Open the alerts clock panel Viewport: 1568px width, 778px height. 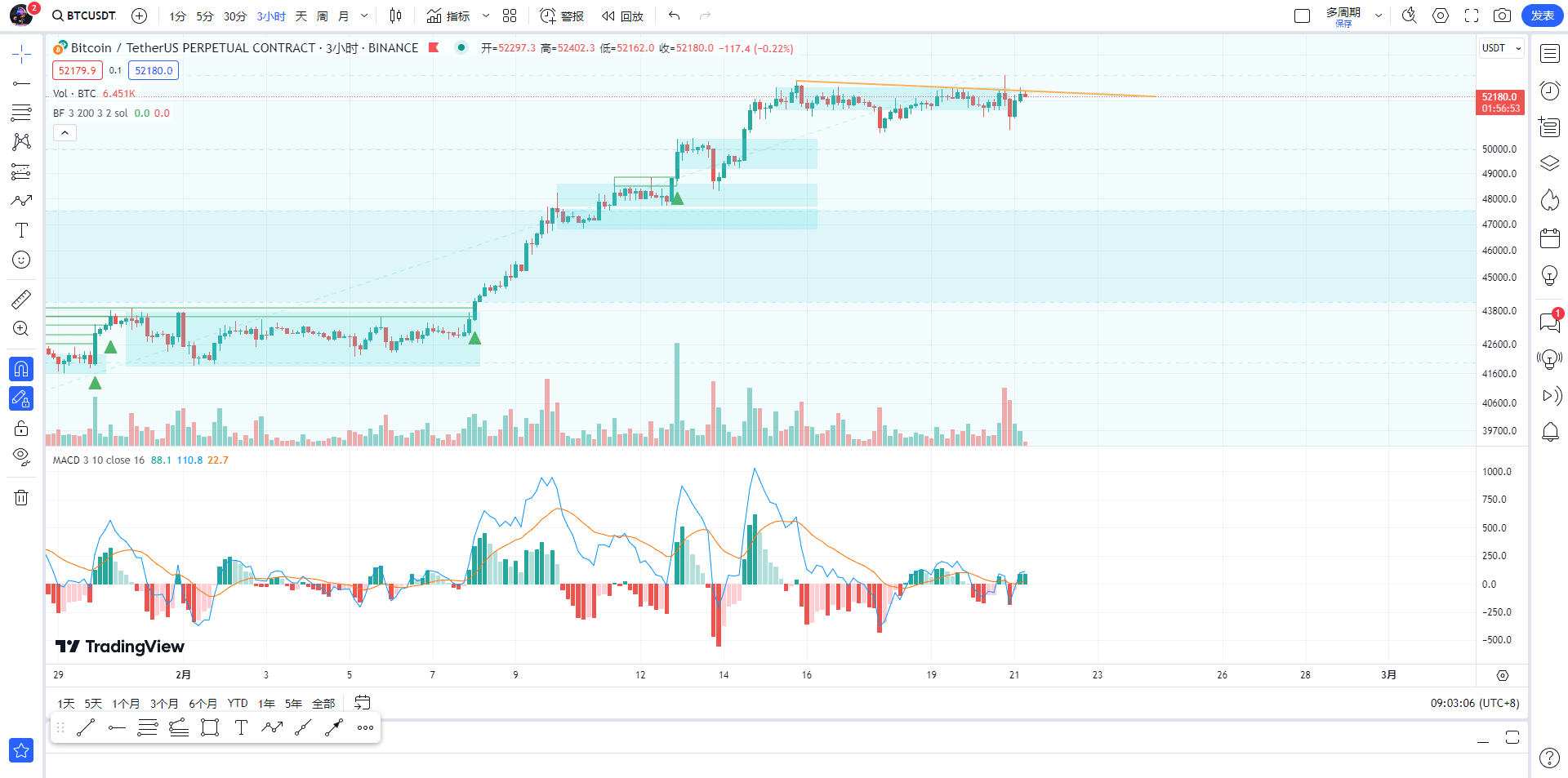(x=1550, y=91)
